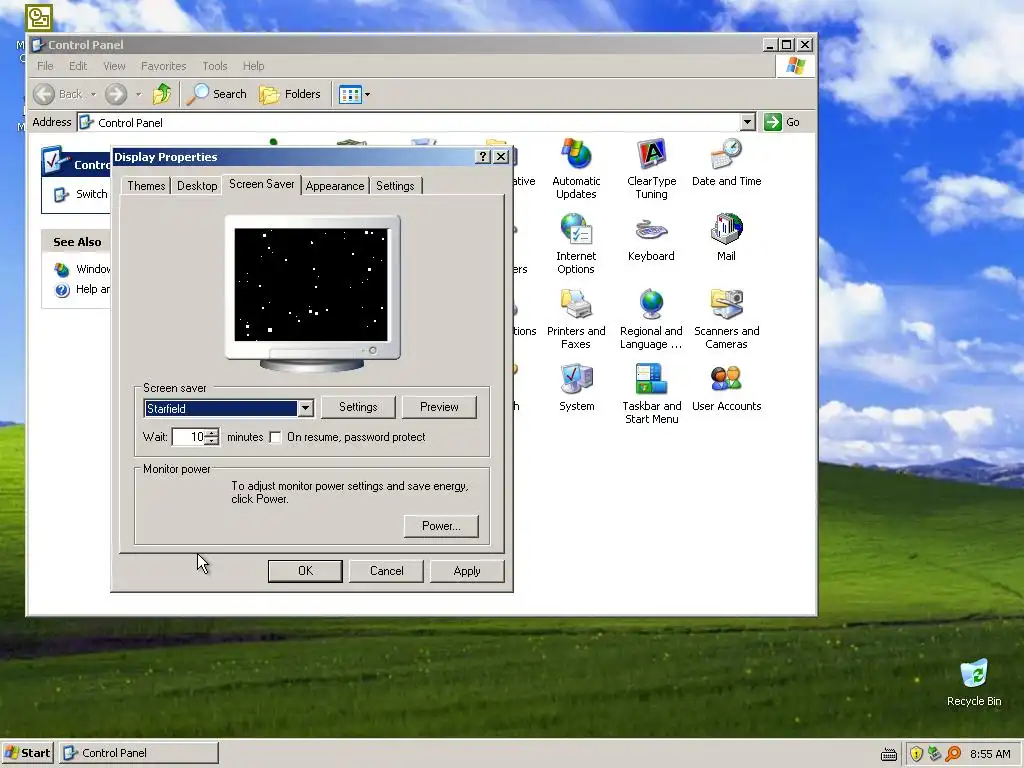Switch to the Settings tab
This screenshot has height=768, width=1024.
point(395,185)
